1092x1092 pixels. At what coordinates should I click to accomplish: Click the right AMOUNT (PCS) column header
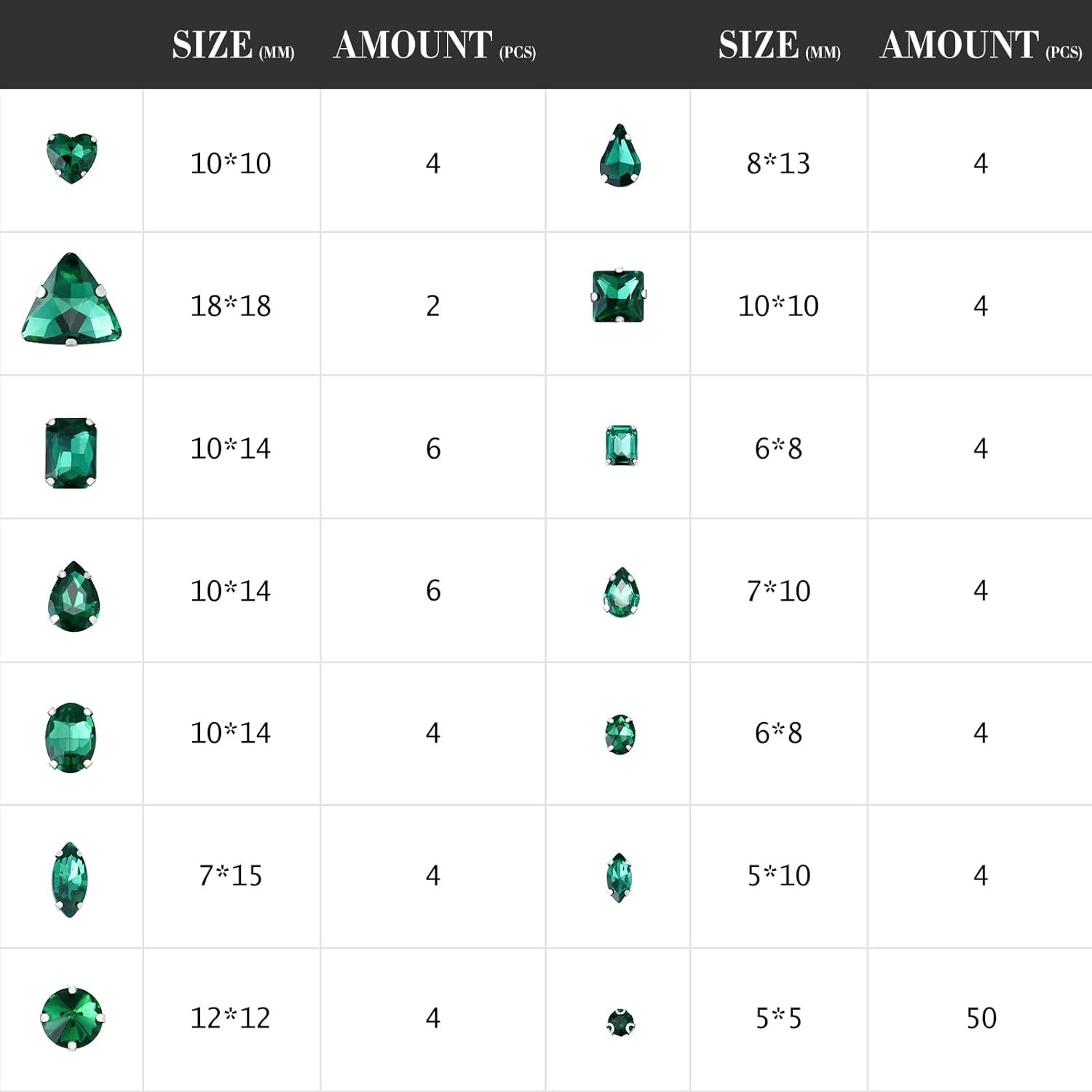click(981, 45)
